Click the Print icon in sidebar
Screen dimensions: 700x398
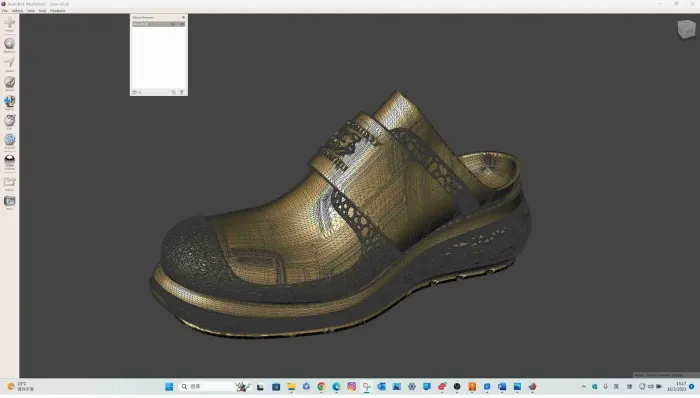(x=9, y=201)
